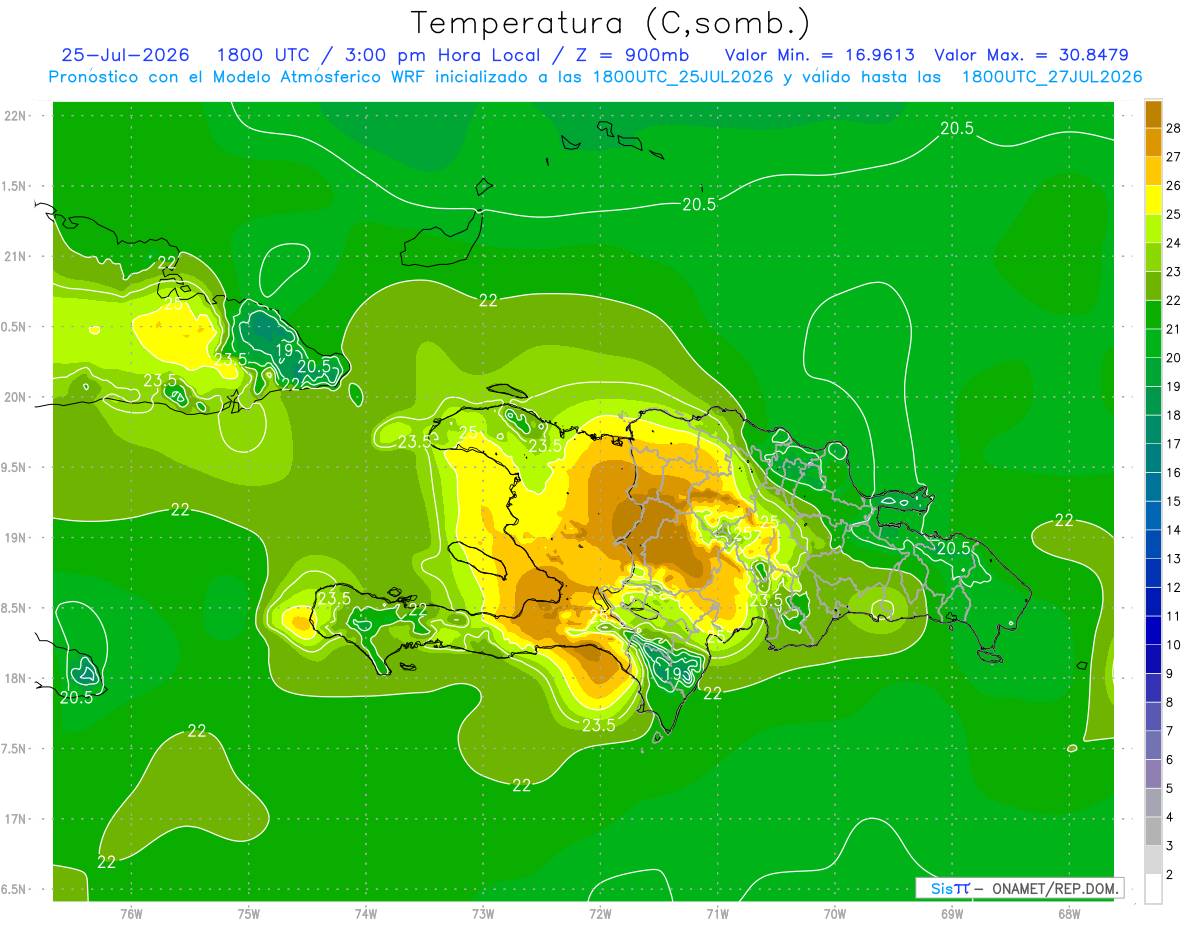The height and width of the screenshot is (927, 1200).
Task: Click the purple color bar segment between 7 and 8
Action: pos(1153,717)
